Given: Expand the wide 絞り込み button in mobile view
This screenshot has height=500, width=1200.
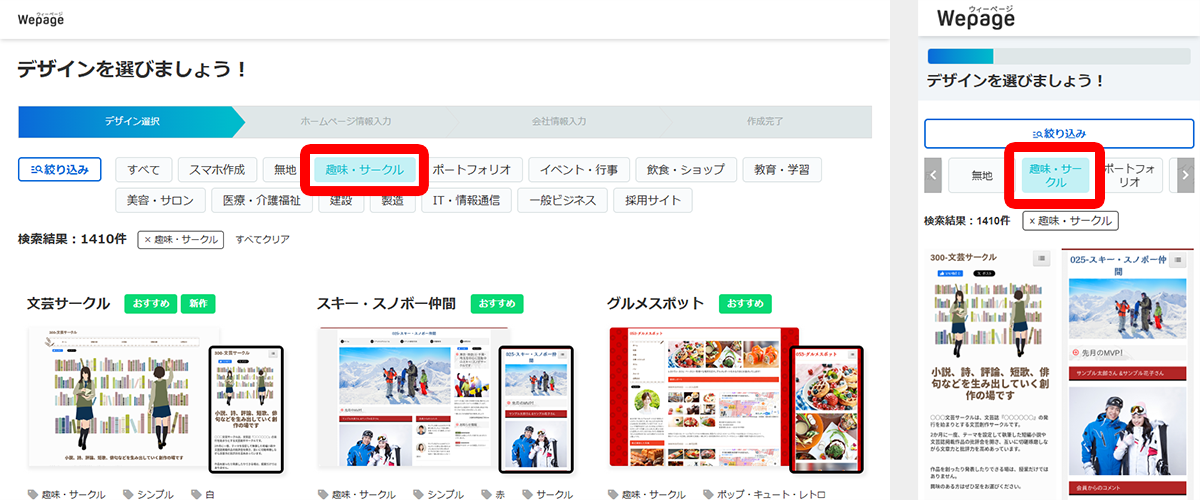Looking at the screenshot, I should click(1058, 133).
